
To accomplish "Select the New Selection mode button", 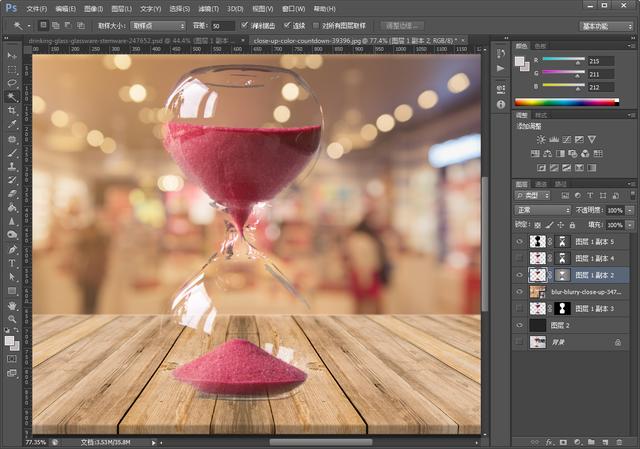I will click(43, 26).
